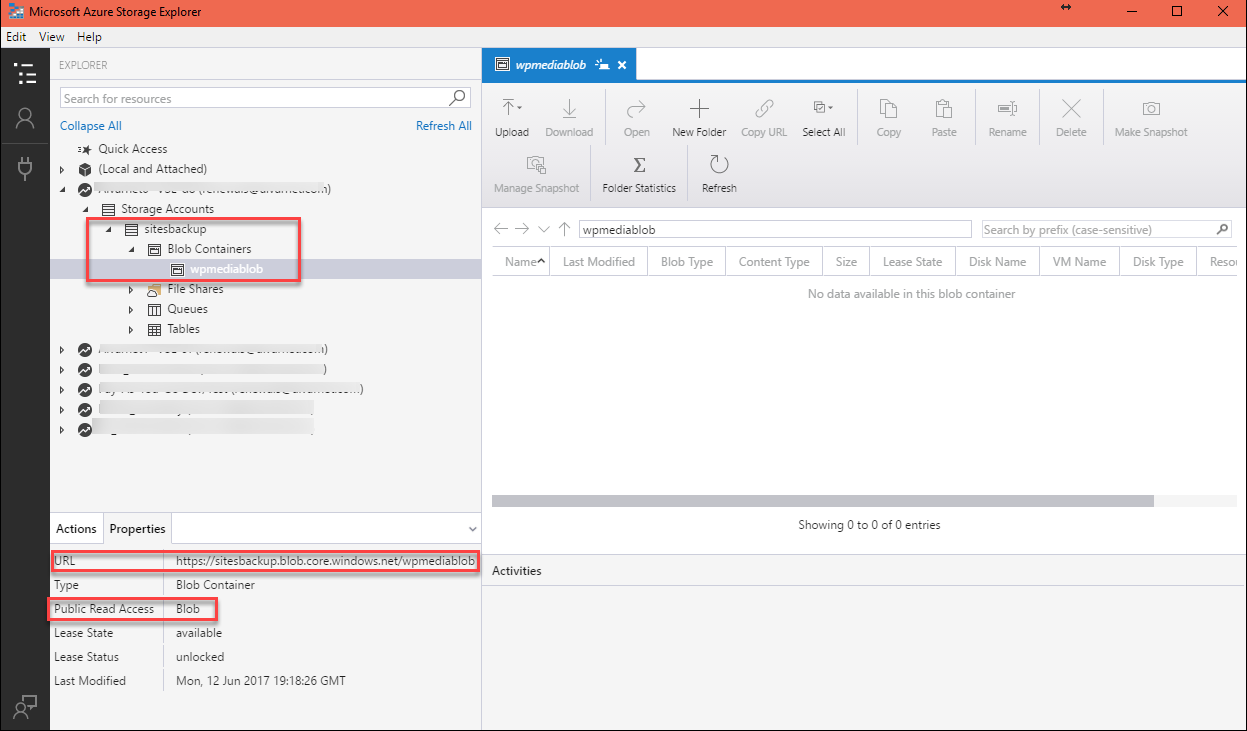Screen dimensions: 1247x731
Task: Click the Download toolbar button
Action: [569, 118]
